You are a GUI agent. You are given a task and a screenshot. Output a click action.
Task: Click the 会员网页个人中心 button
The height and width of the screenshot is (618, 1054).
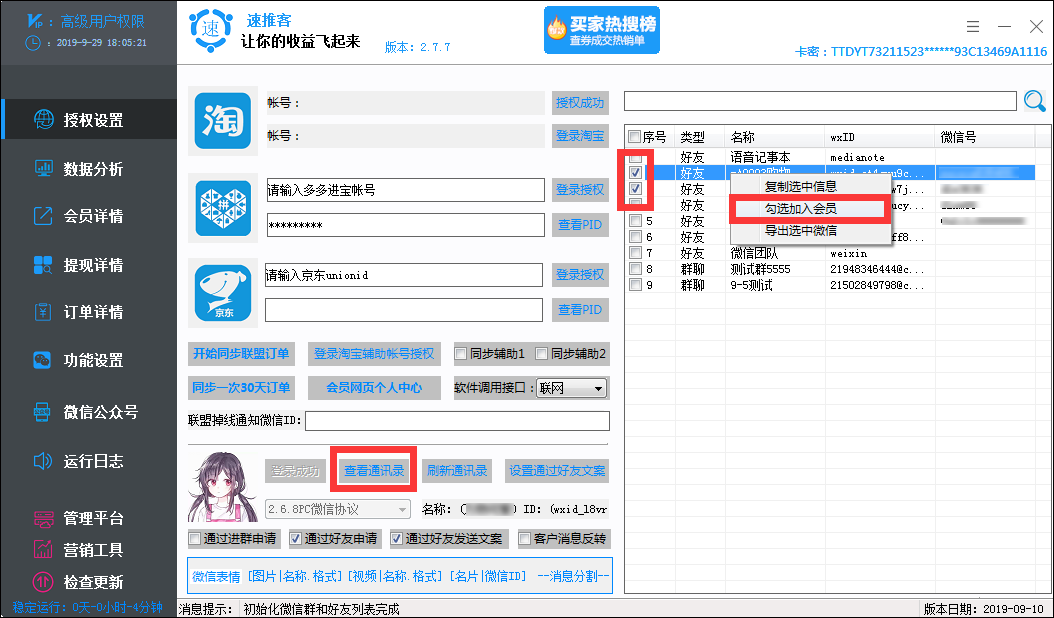click(x=374, y=387)
